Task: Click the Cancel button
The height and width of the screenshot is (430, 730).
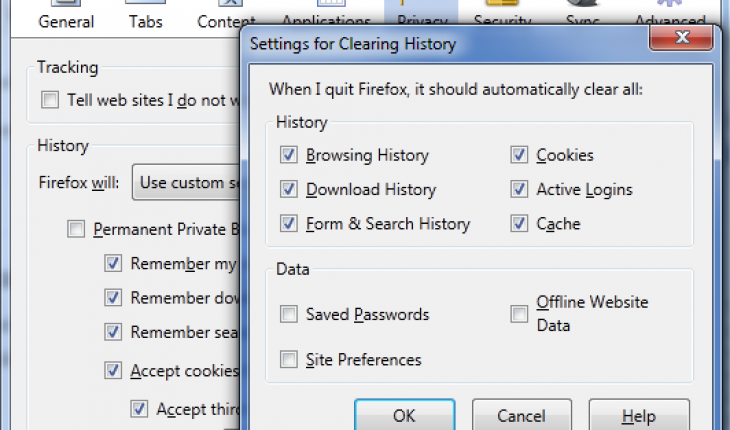Action: (521, 415)
